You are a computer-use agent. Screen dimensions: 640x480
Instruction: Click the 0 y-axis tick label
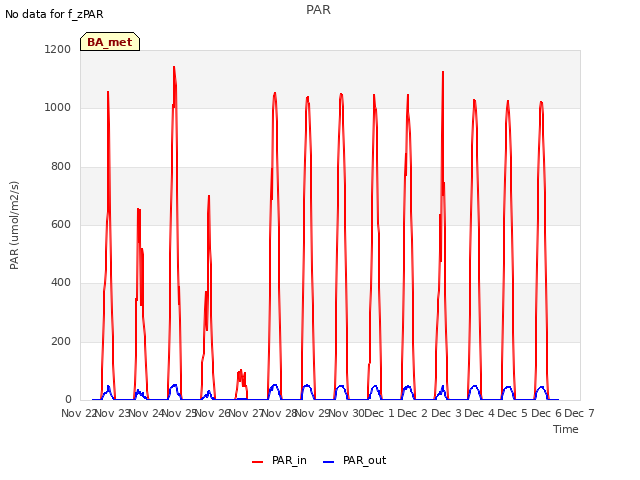[x=68, y=399]
